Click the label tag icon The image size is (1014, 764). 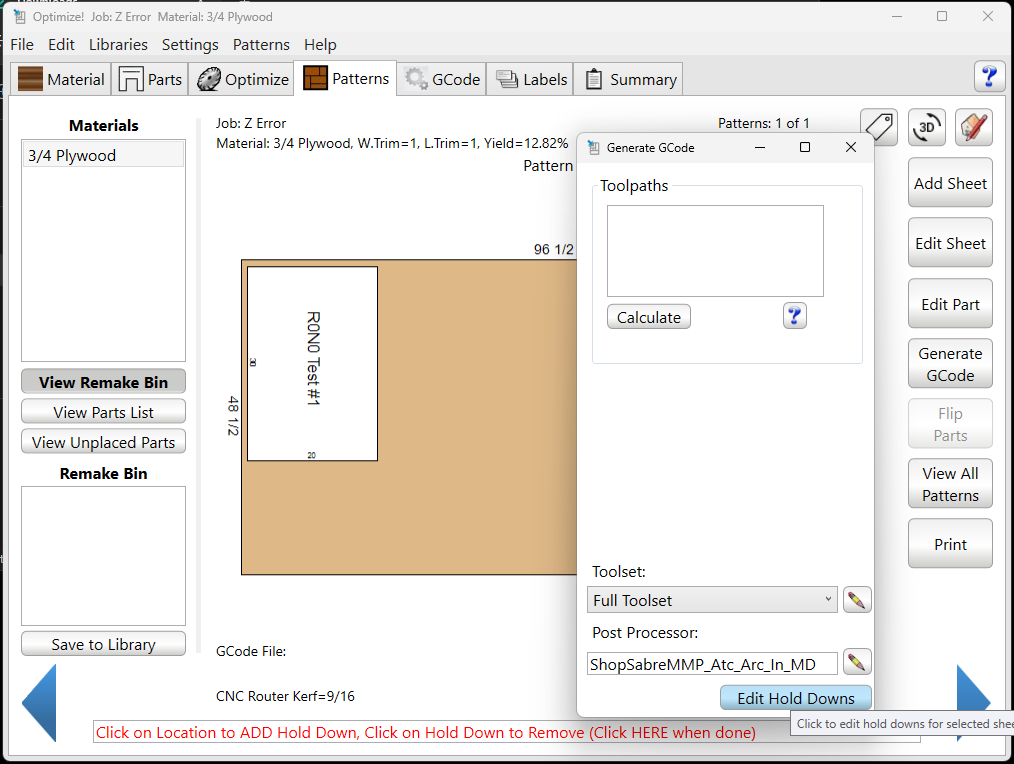tap(878, 127)
